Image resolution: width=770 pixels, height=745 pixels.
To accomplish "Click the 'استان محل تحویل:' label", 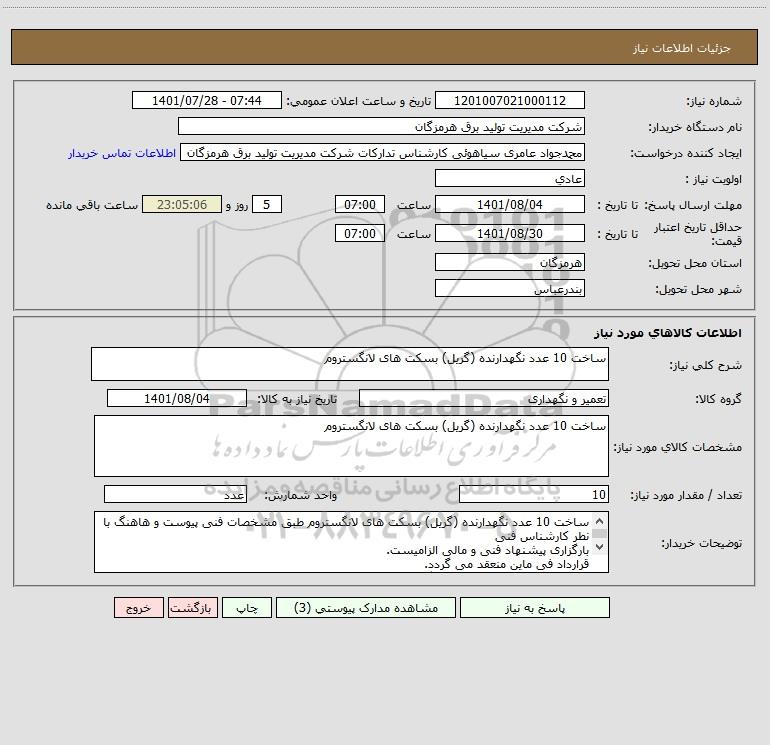I will 695,263.
